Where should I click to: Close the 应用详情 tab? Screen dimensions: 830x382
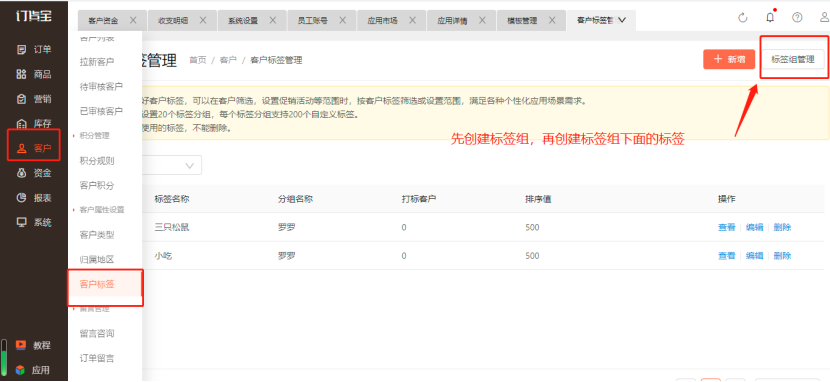(x=482, y=20)
